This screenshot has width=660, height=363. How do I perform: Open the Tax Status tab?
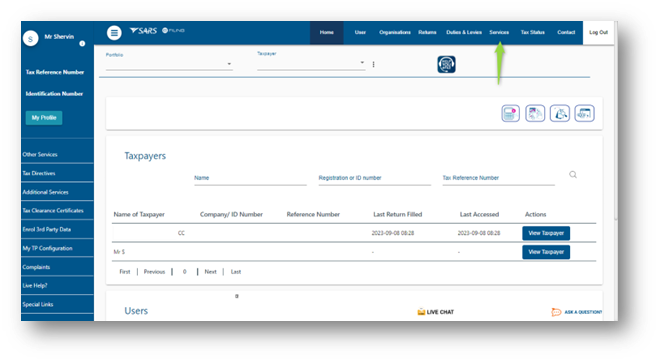click(x=532, y=32)
